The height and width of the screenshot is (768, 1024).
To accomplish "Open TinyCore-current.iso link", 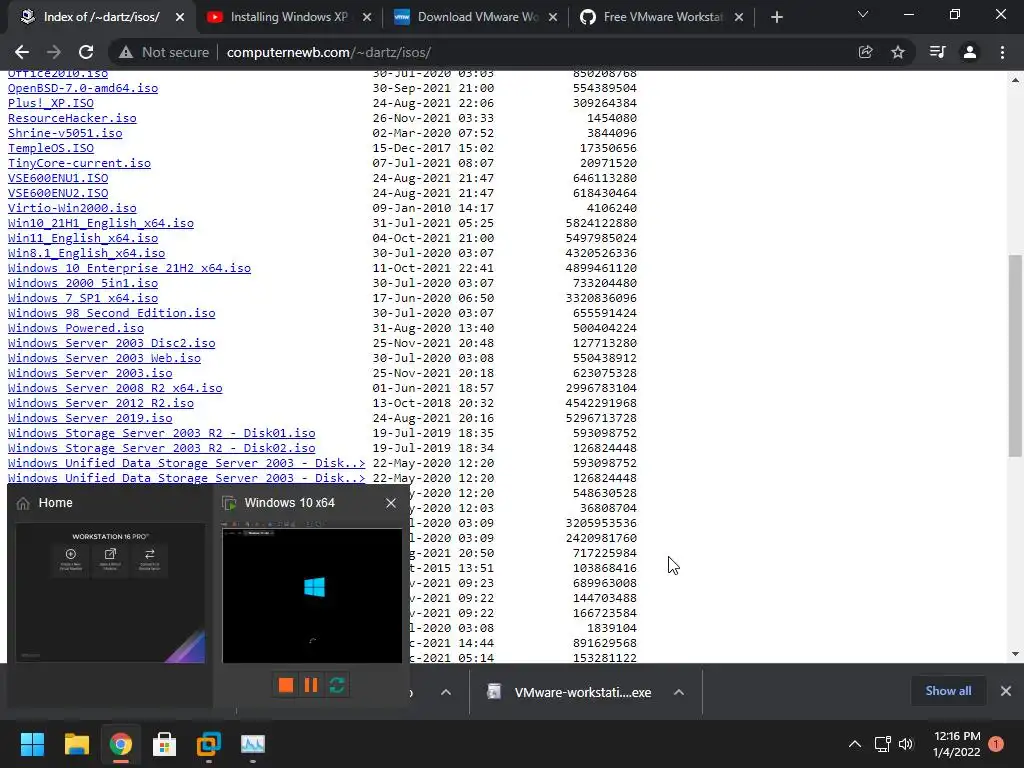I will point(79,163).
